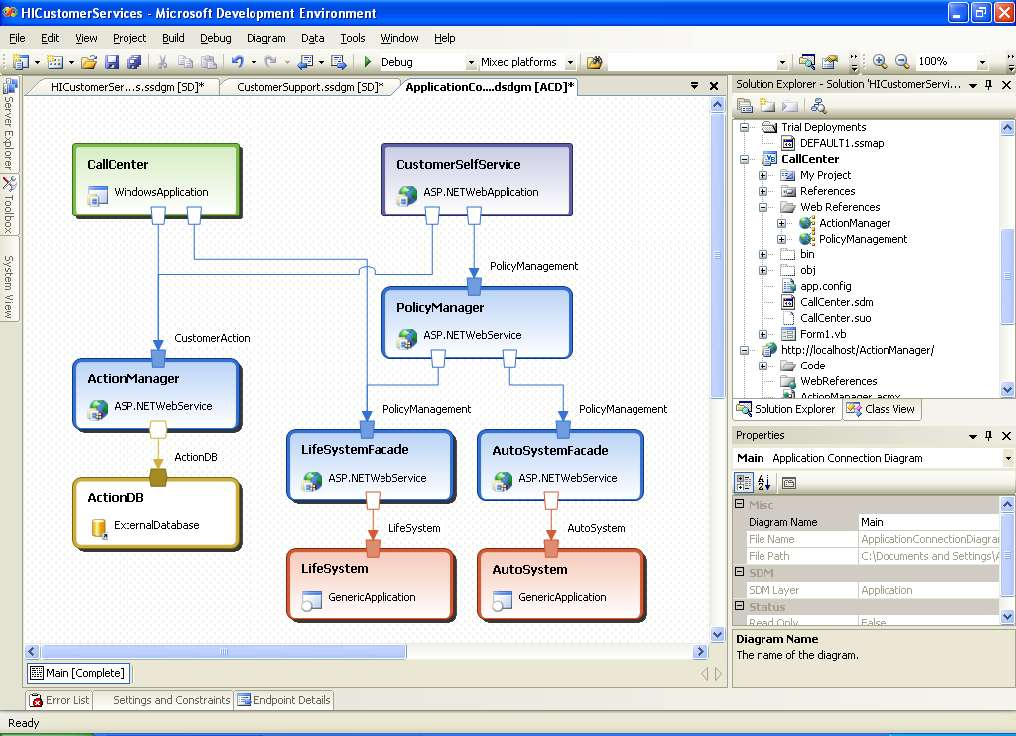This screenshot has height=736, width=1016.
Task: Select the LifeSystem generic application shape
Action: [x=371, y=584]
